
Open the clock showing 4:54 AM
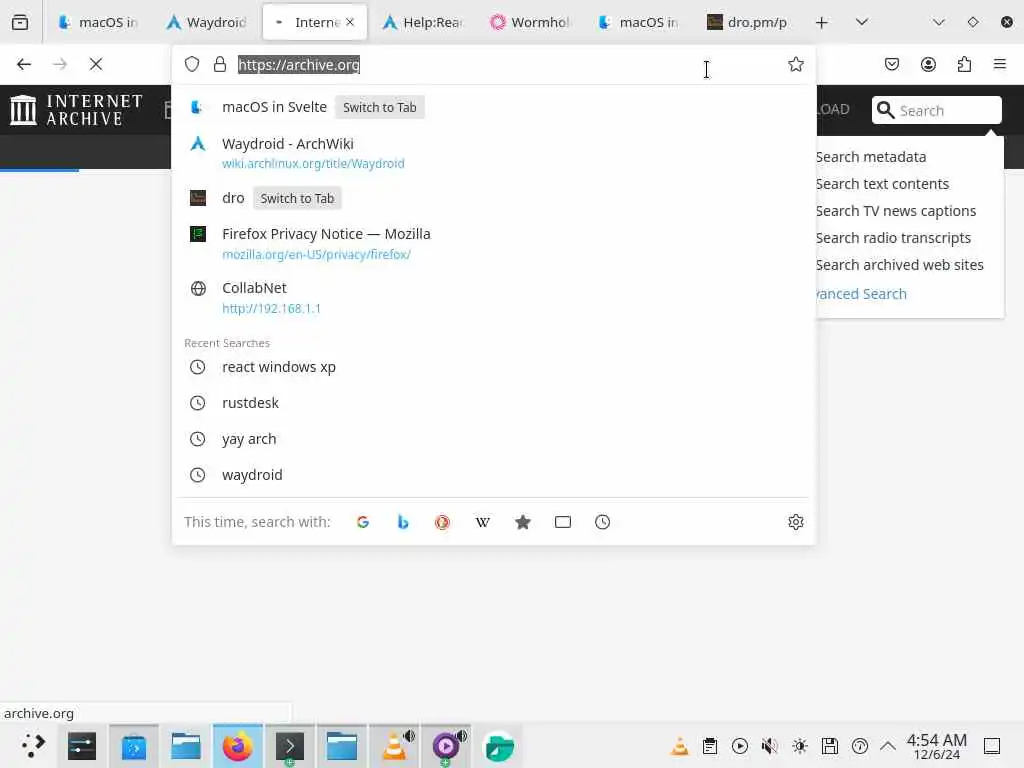pos(936,746)
